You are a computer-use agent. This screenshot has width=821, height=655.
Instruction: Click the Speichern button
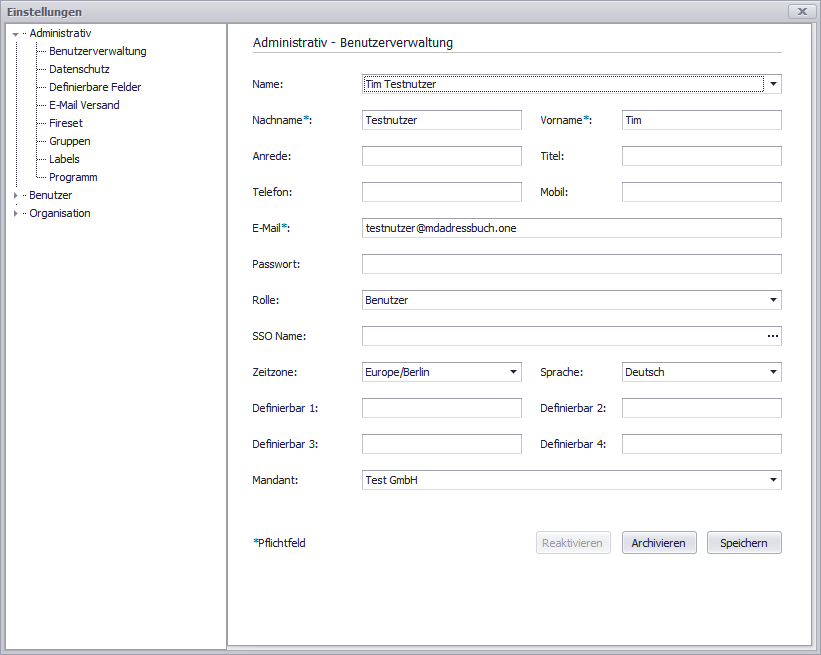744,543
